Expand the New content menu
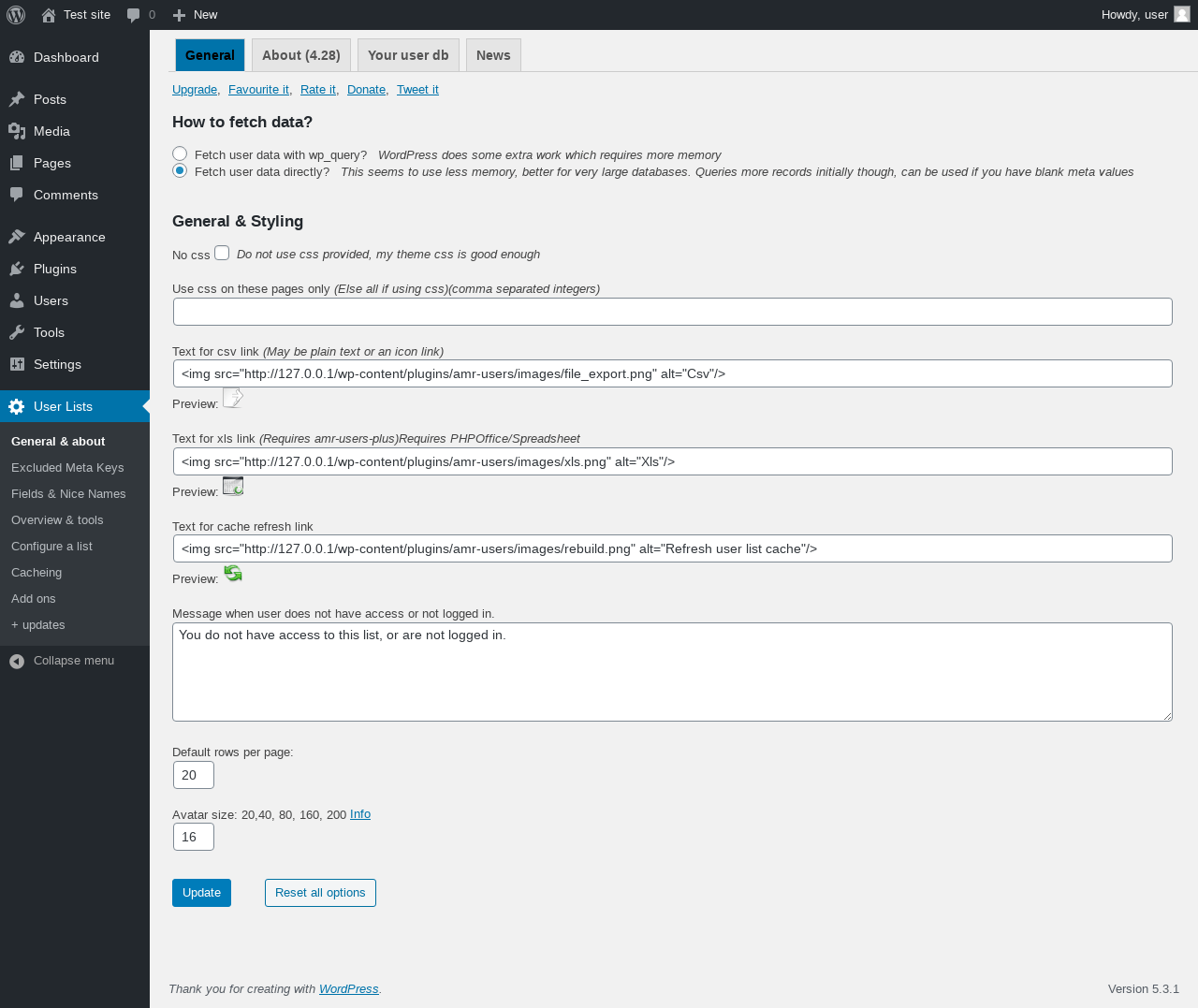 tap(195, 15)
